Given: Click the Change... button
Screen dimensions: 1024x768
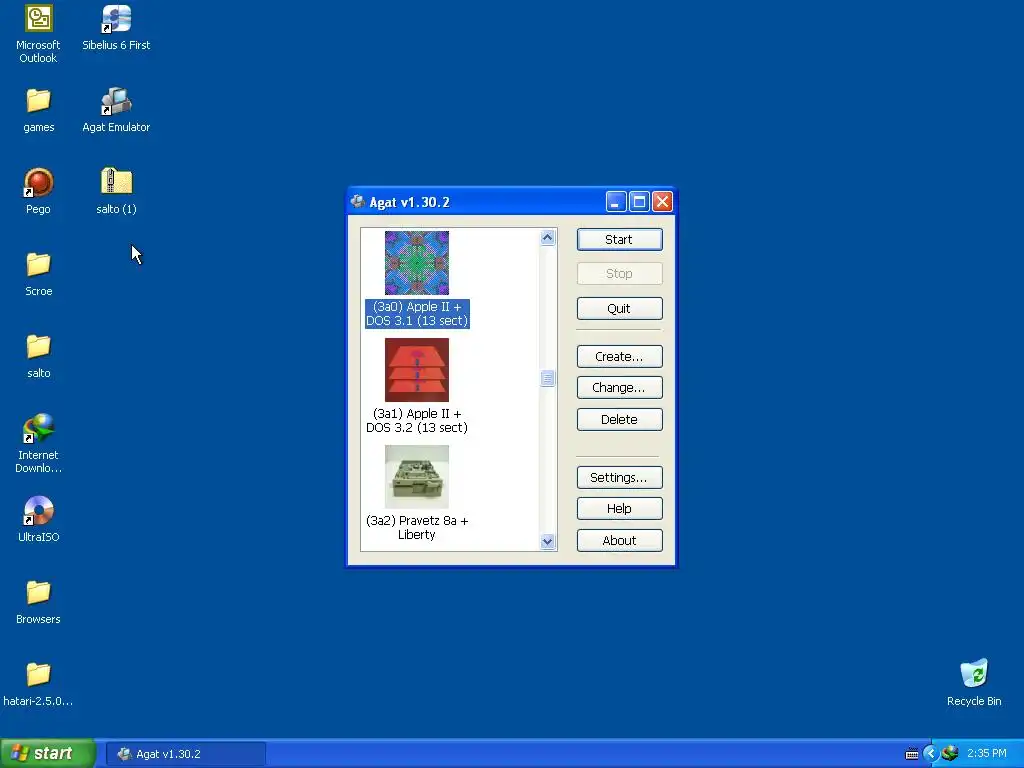Looking at the screenshot, I should [x=619, y=387].
